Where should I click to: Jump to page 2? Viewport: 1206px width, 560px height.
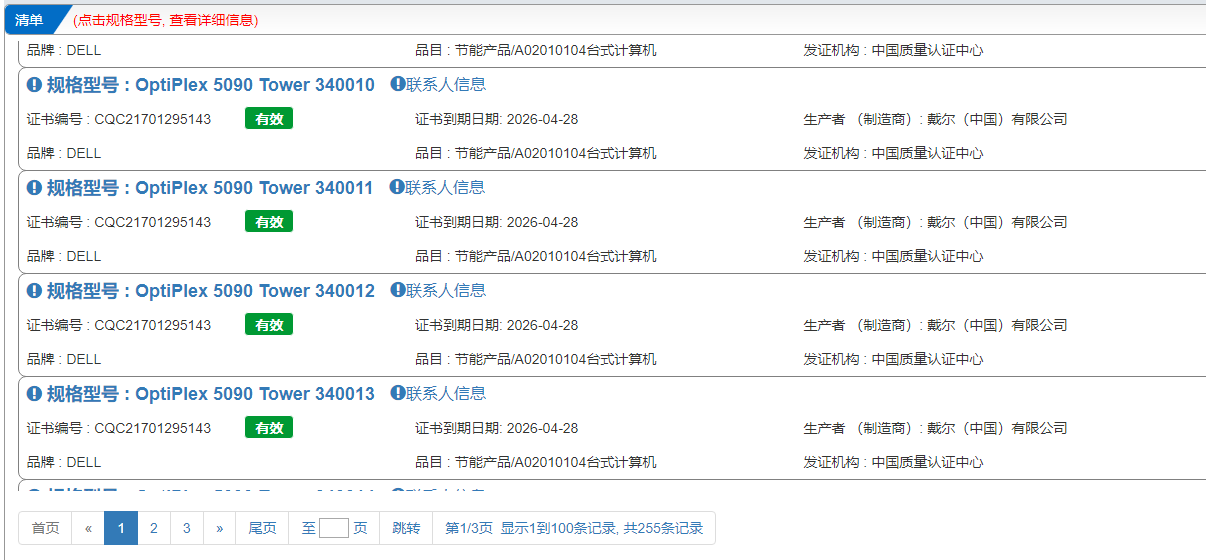click(154, 528)
